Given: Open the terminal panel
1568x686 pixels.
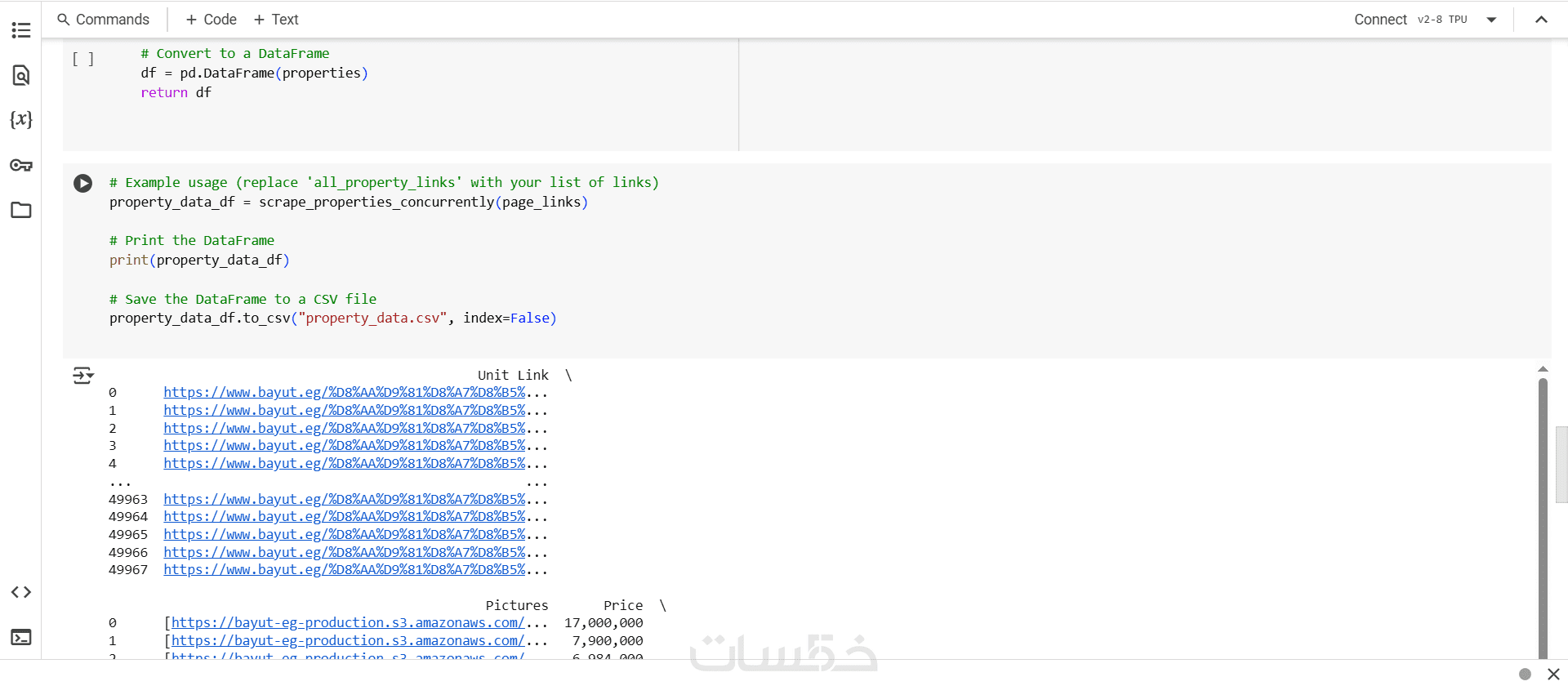Looking at the screenshot, I should coord(21,637).
